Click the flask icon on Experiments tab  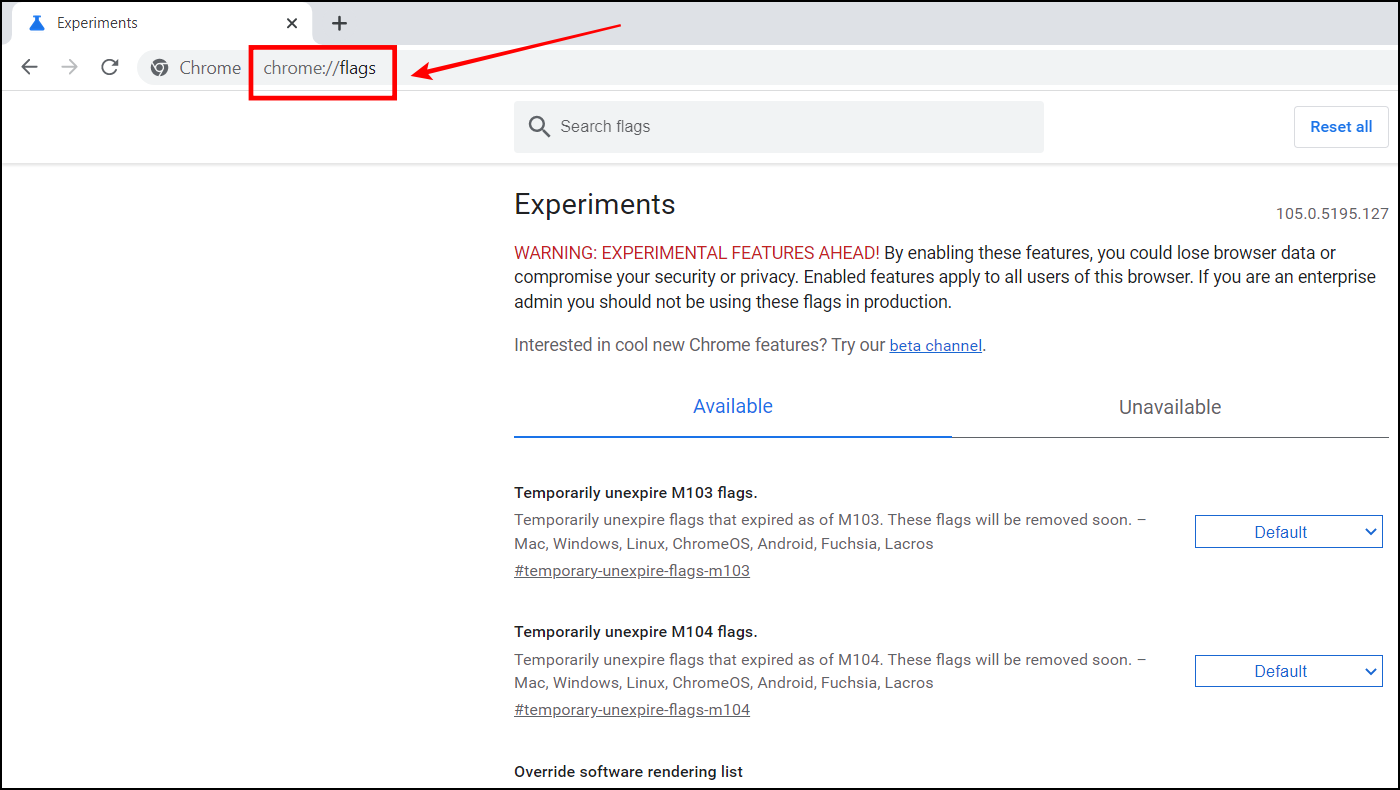[x=37, y=23]
